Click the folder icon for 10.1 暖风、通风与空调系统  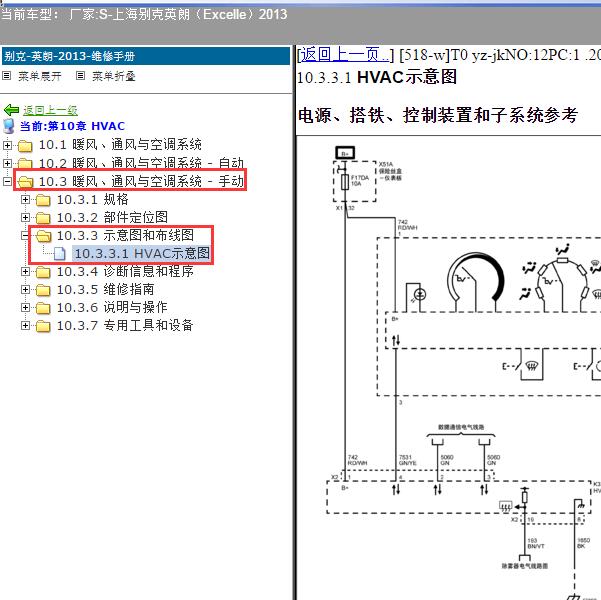25,146
